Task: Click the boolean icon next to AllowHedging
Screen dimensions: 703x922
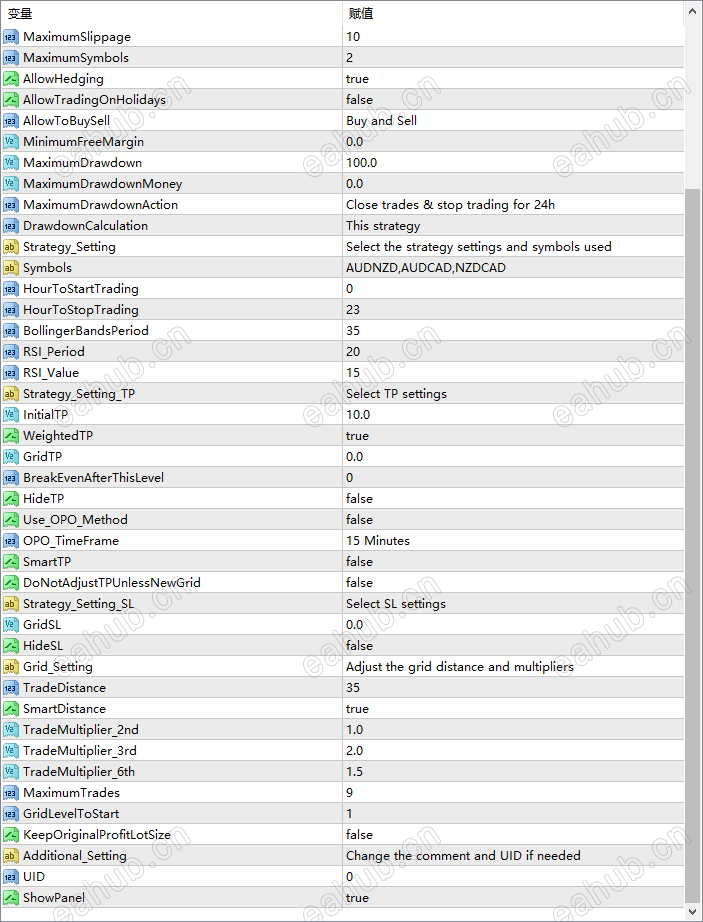Action: 11,79
